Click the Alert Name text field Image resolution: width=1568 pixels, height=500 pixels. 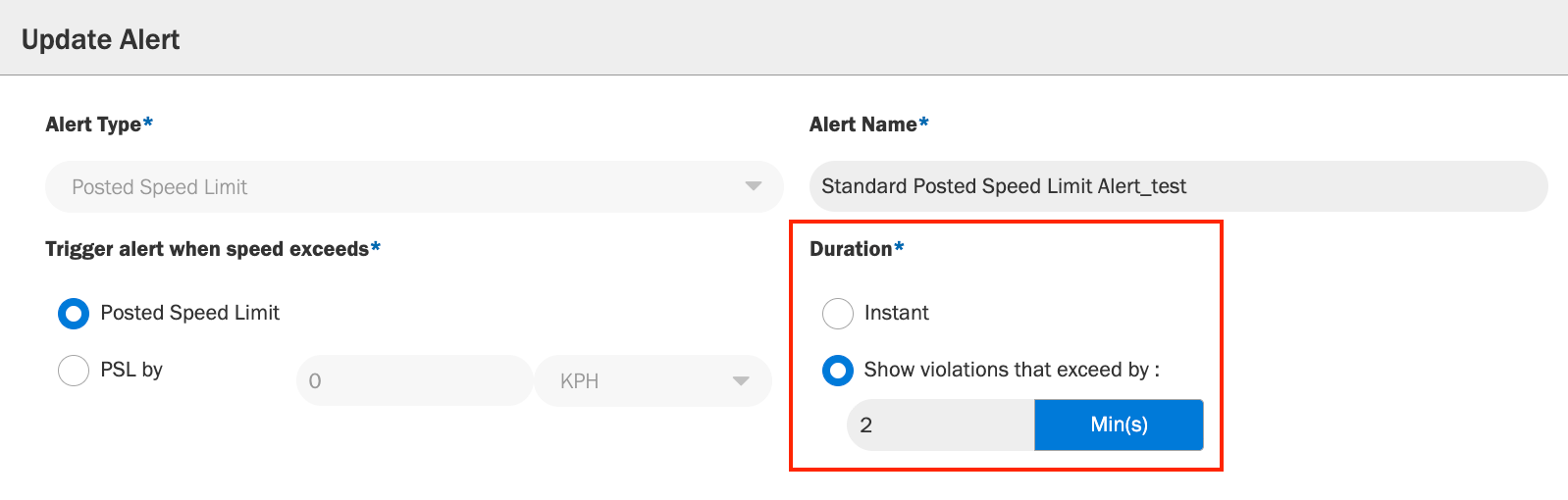[x=1178, y=186]
